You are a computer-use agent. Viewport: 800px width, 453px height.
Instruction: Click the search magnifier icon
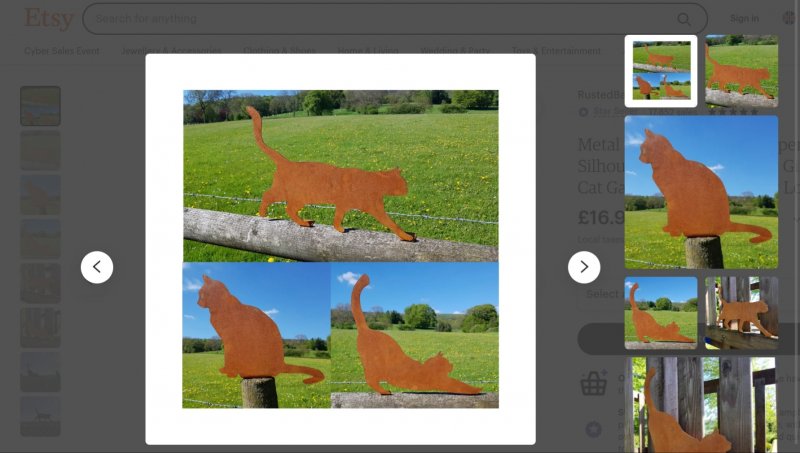(684, 19)
